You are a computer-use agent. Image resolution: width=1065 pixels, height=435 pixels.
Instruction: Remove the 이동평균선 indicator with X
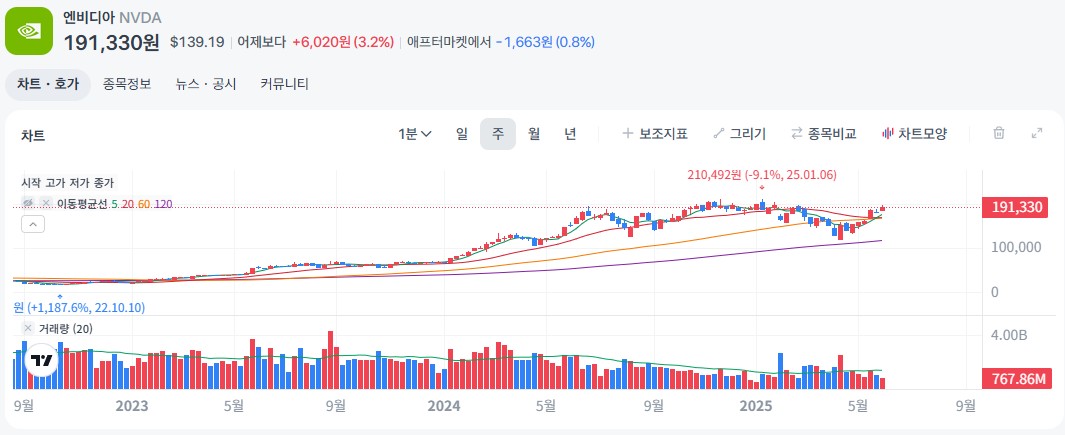46,203
